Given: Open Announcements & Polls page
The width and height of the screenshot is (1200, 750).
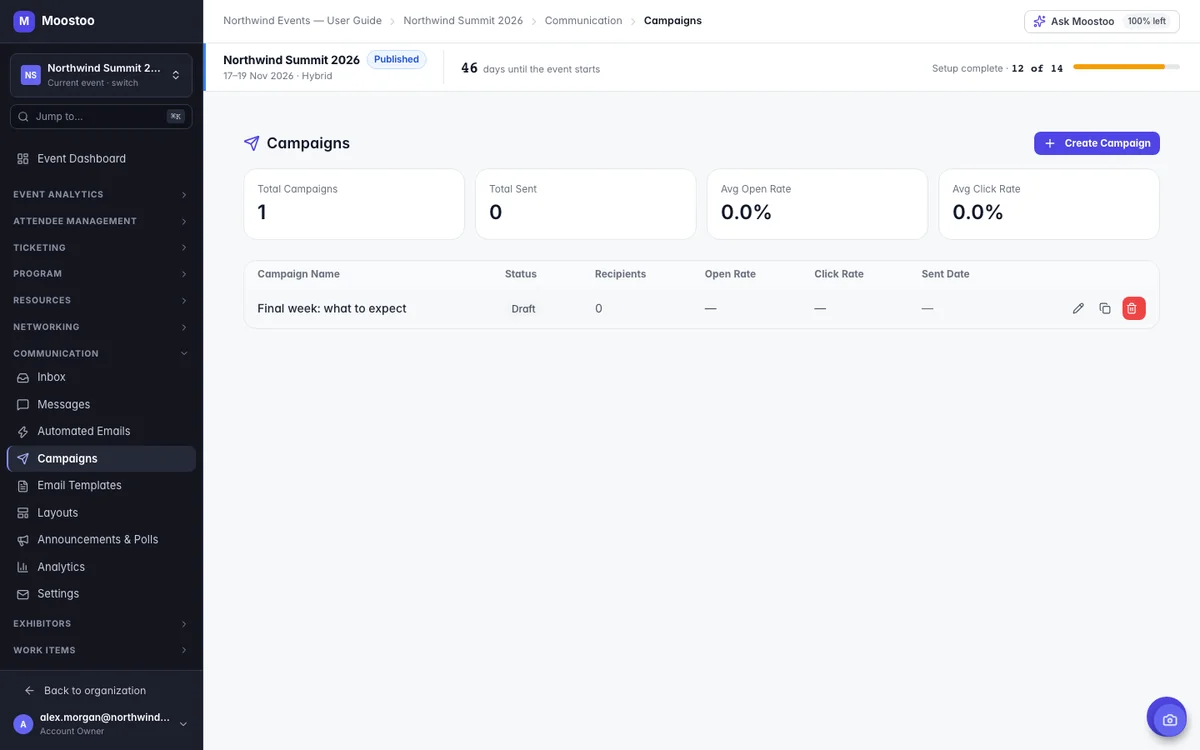Looking at the screenshot, I should 101,540.
